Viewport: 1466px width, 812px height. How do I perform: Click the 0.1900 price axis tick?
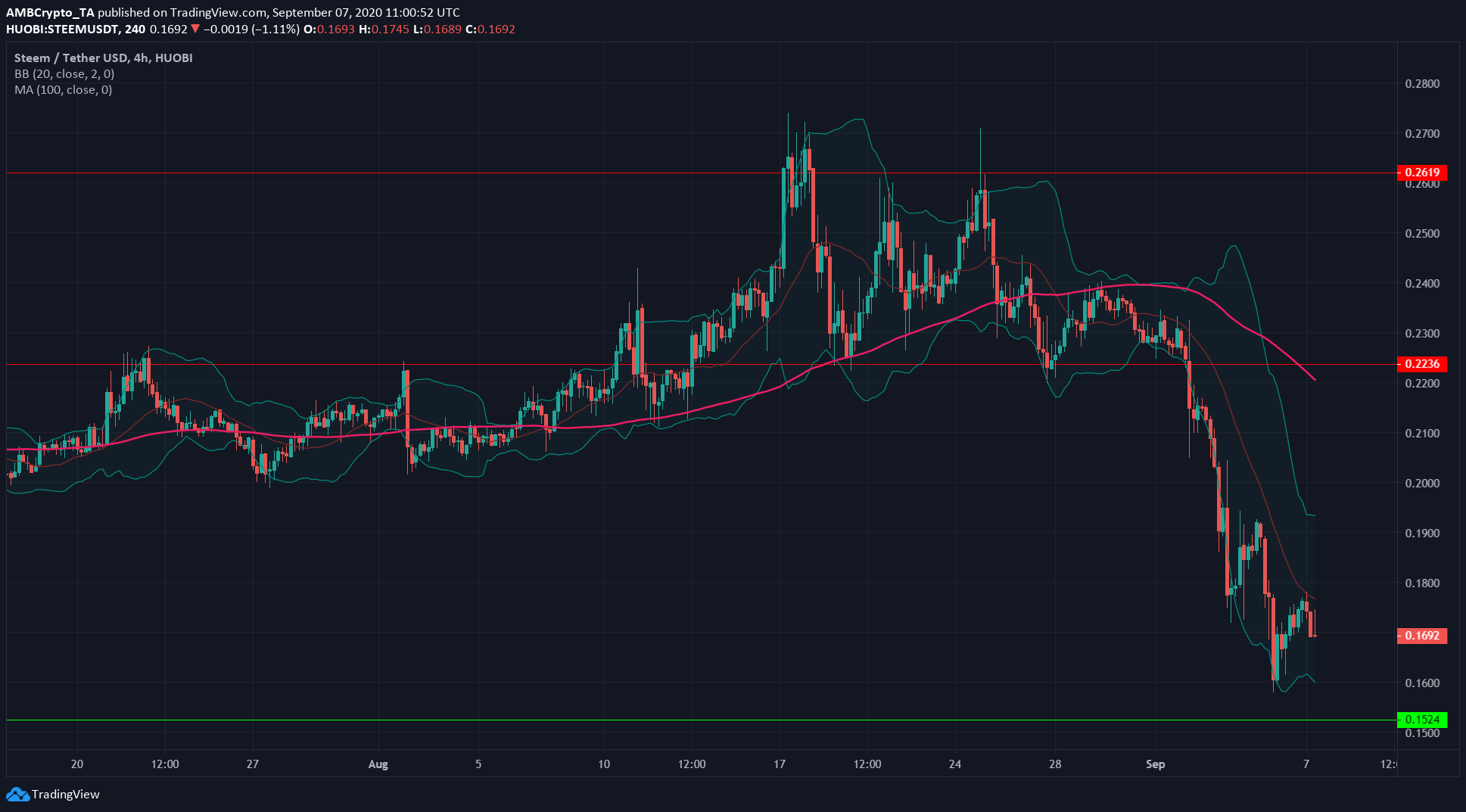1422,534
